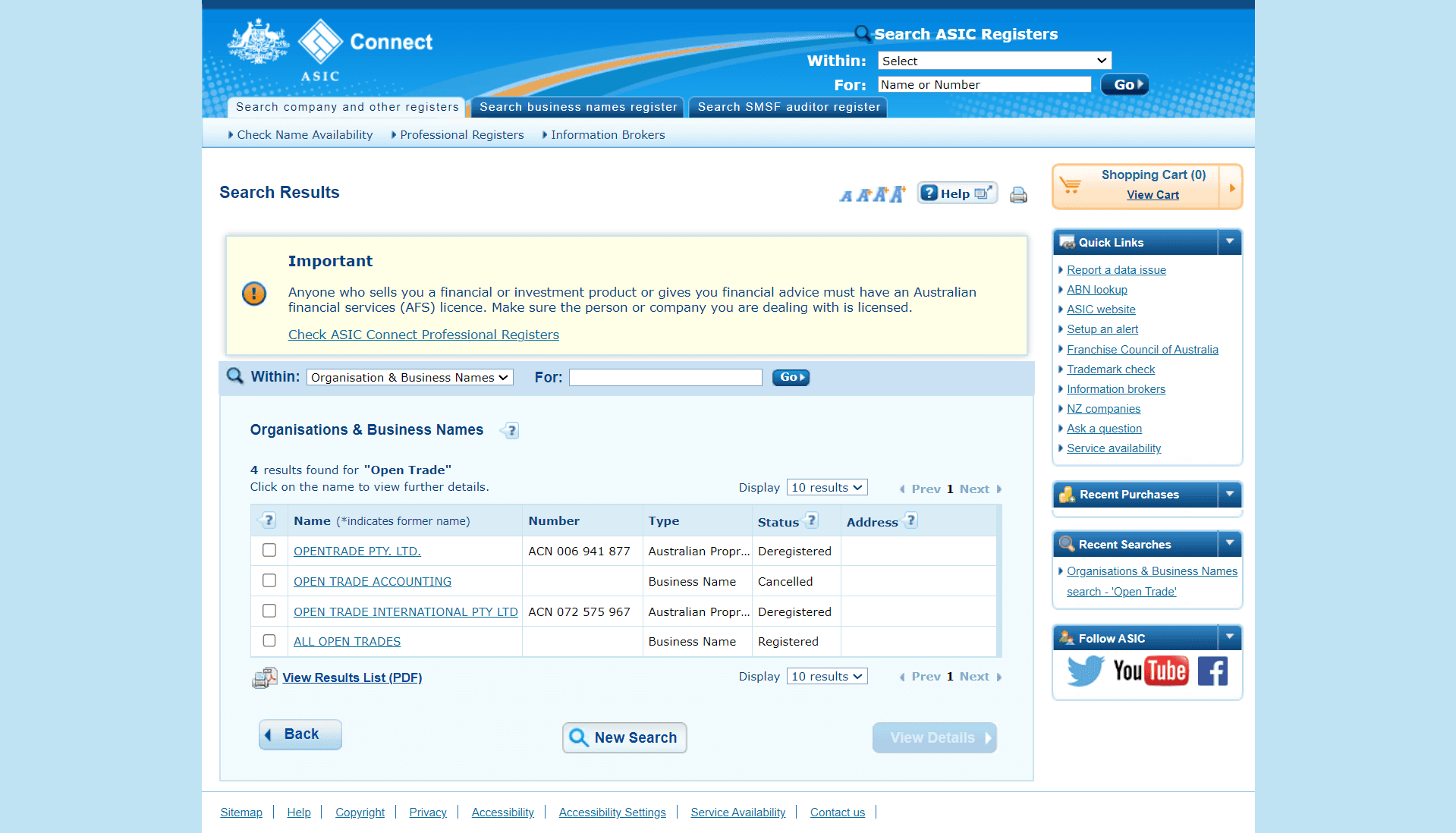Click the Go button in the results search bar
This screenshot has height=833, width=1456.
[791, 377]
